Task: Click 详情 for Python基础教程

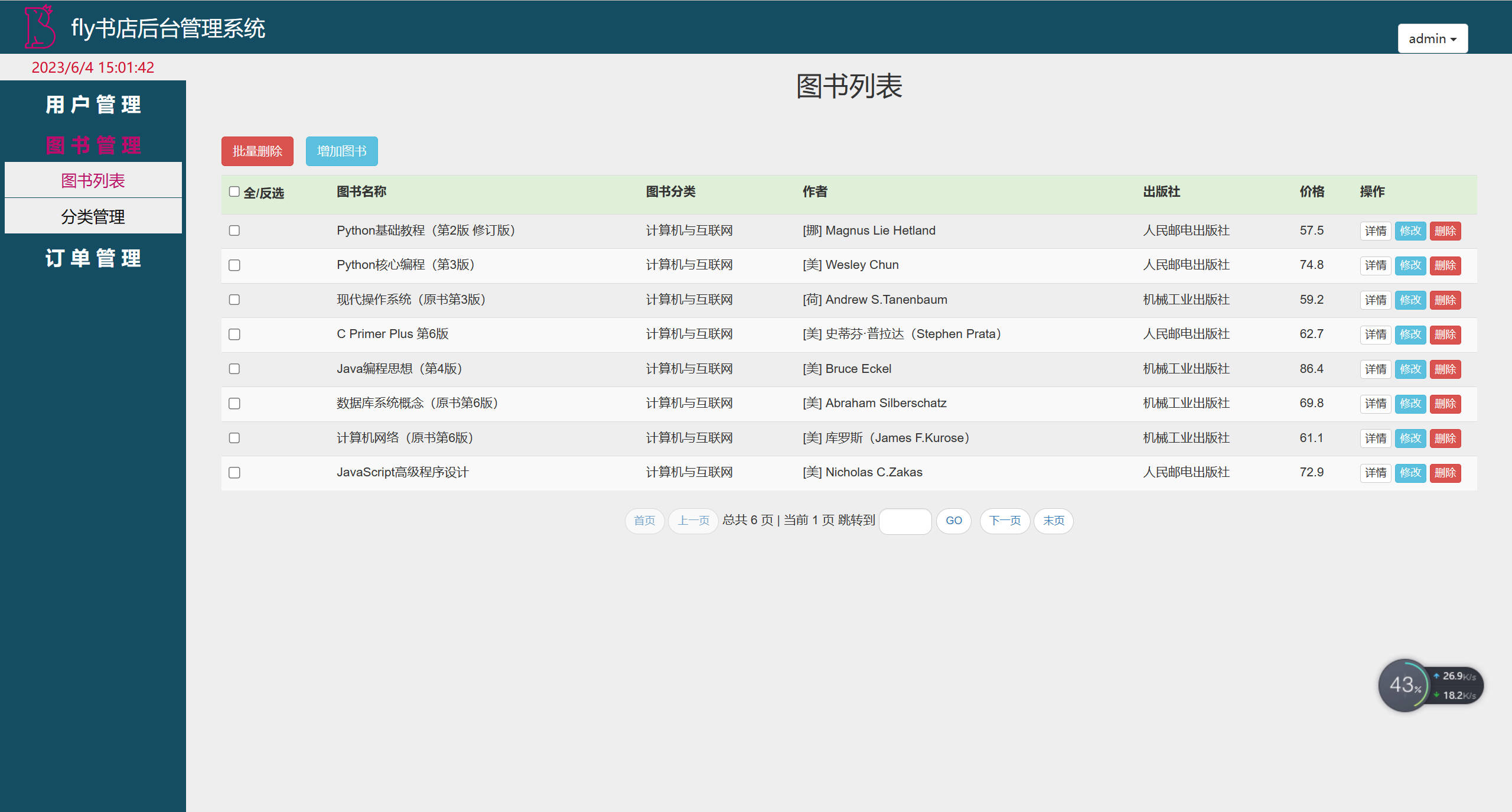Action: 1376,230
